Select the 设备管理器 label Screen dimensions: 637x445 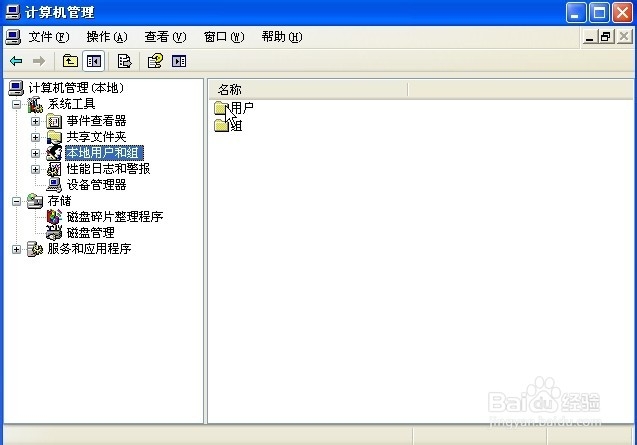pos(96,185)
